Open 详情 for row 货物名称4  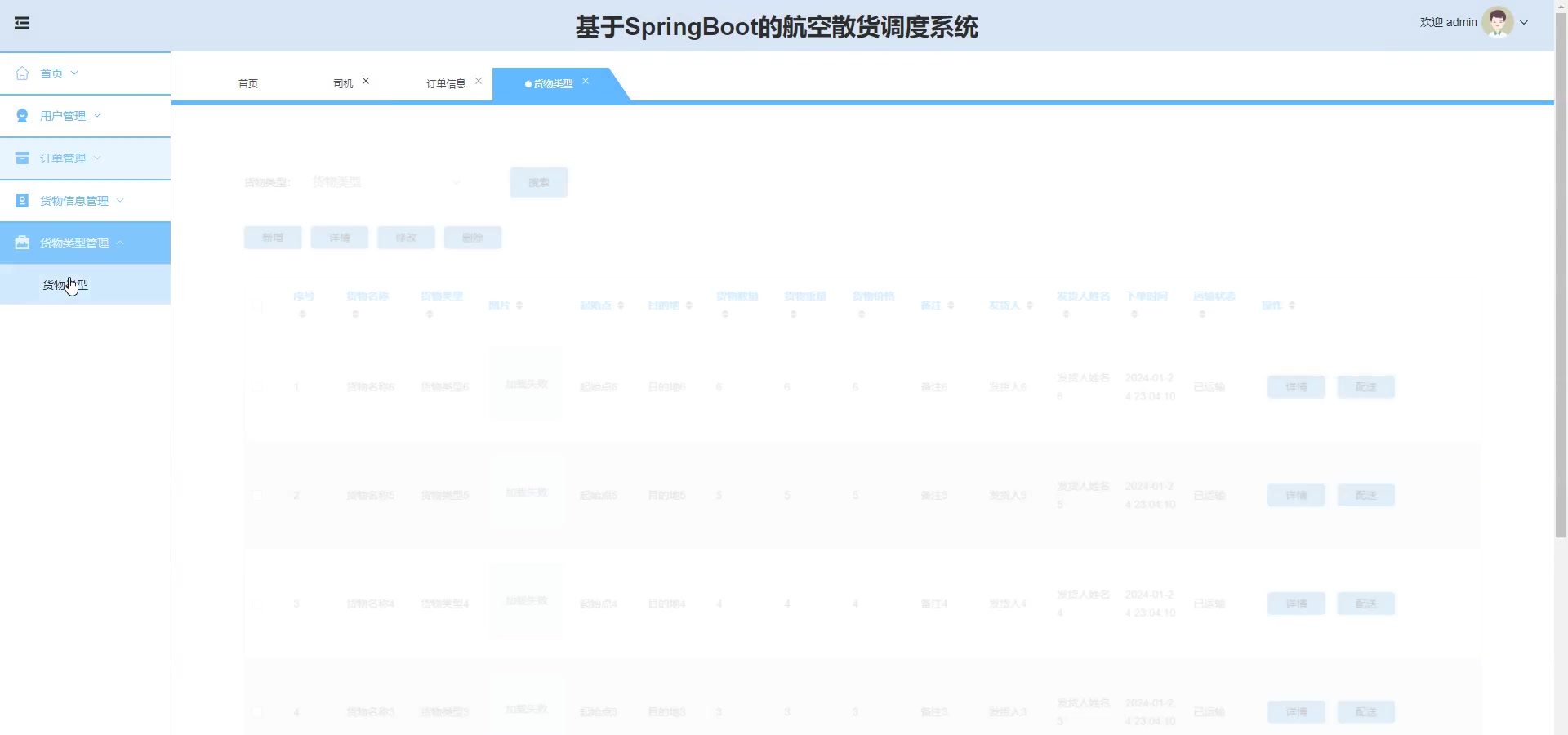[1296, 604]
